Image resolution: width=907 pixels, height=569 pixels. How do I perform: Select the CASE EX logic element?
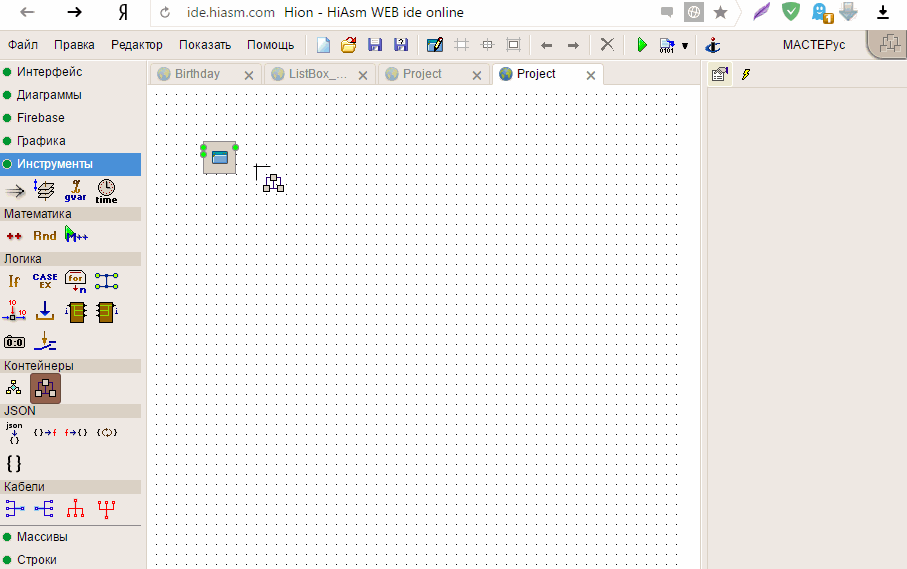click(x=45, y=281)
